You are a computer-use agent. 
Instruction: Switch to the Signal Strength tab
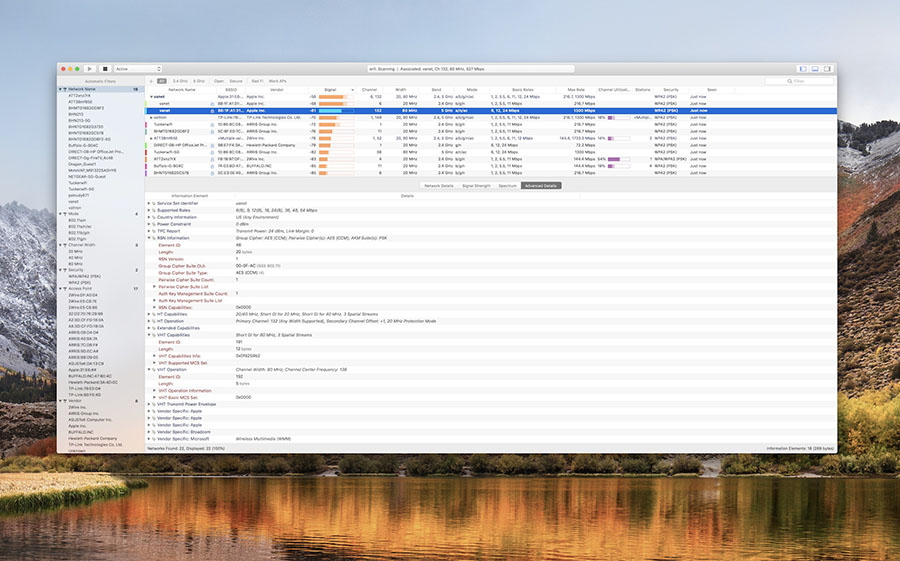click(x=476, y=186)
